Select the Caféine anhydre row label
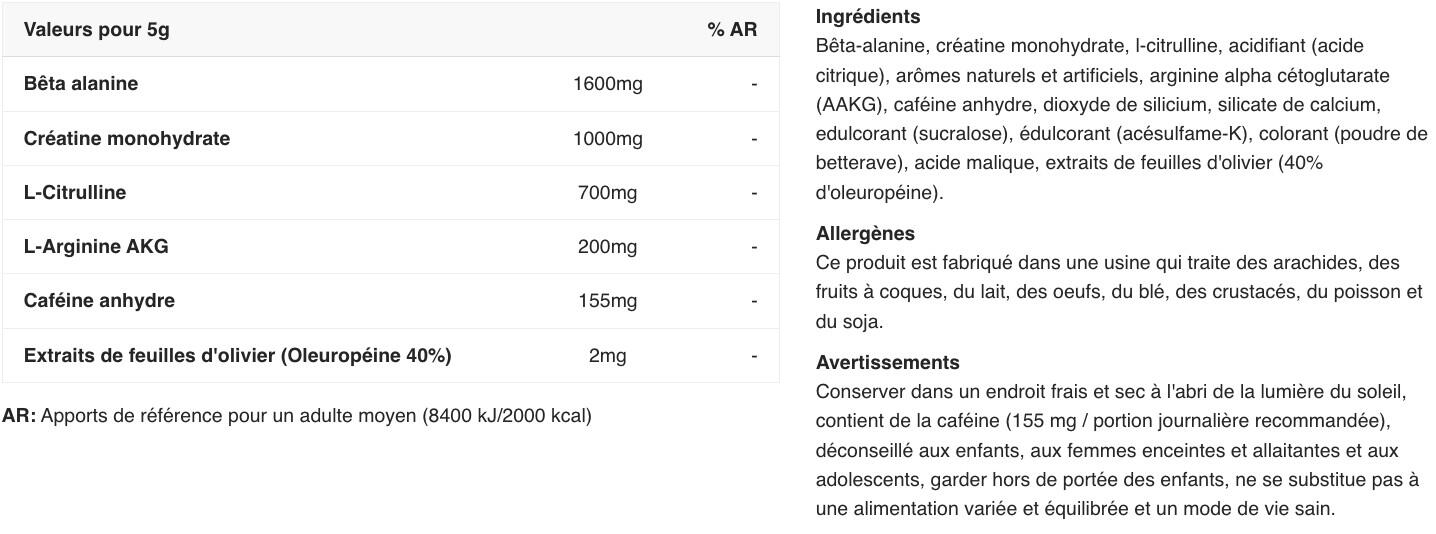The width and height of the screenshot is (1436, 534). (x=99, y=301)
